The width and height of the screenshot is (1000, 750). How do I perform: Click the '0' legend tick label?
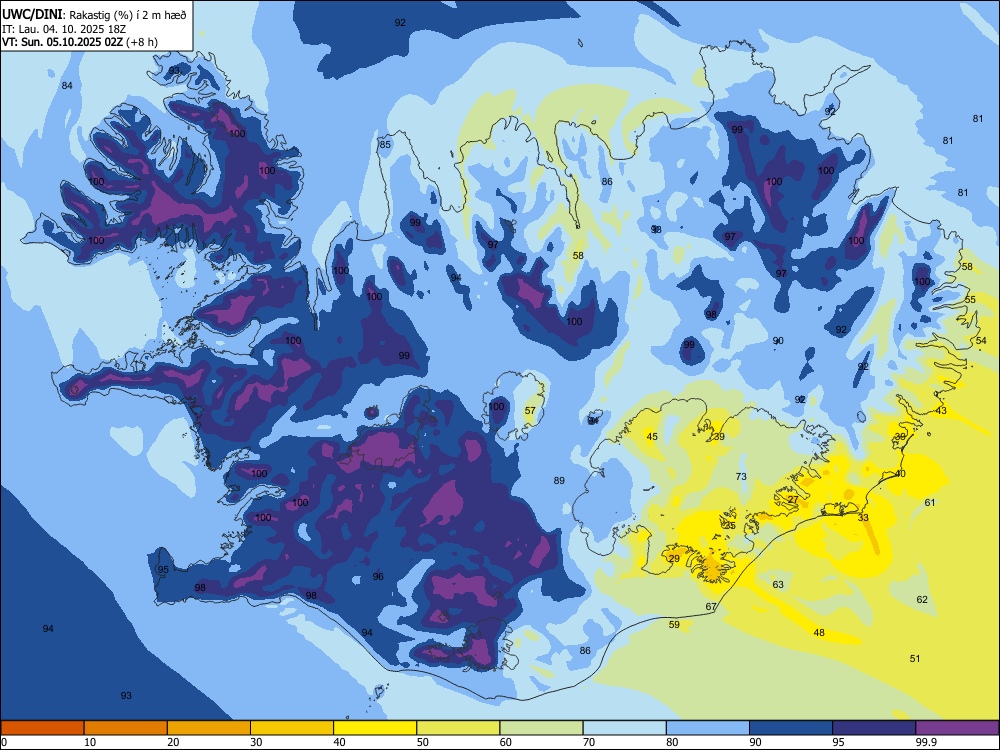pyautogui.click(x=4, y=742)
